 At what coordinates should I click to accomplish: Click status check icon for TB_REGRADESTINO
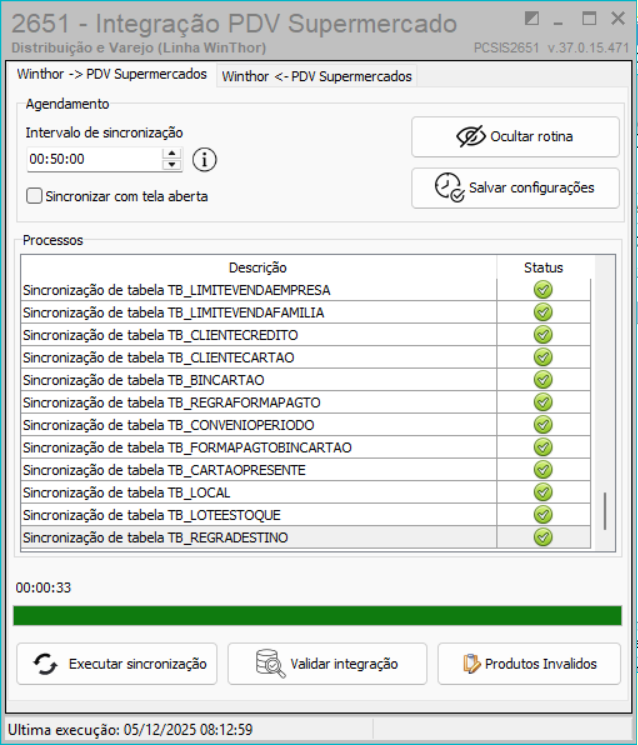543,537
